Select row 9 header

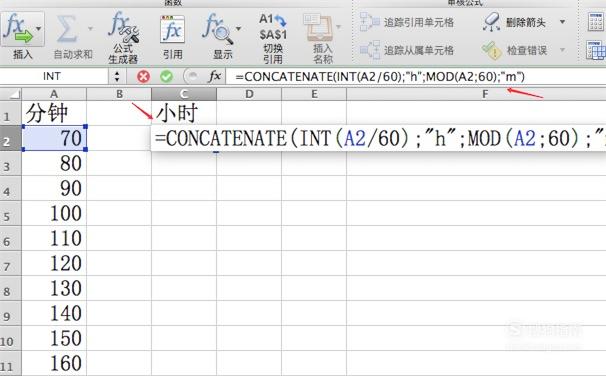pyautogui.click(x=11, y=313)
